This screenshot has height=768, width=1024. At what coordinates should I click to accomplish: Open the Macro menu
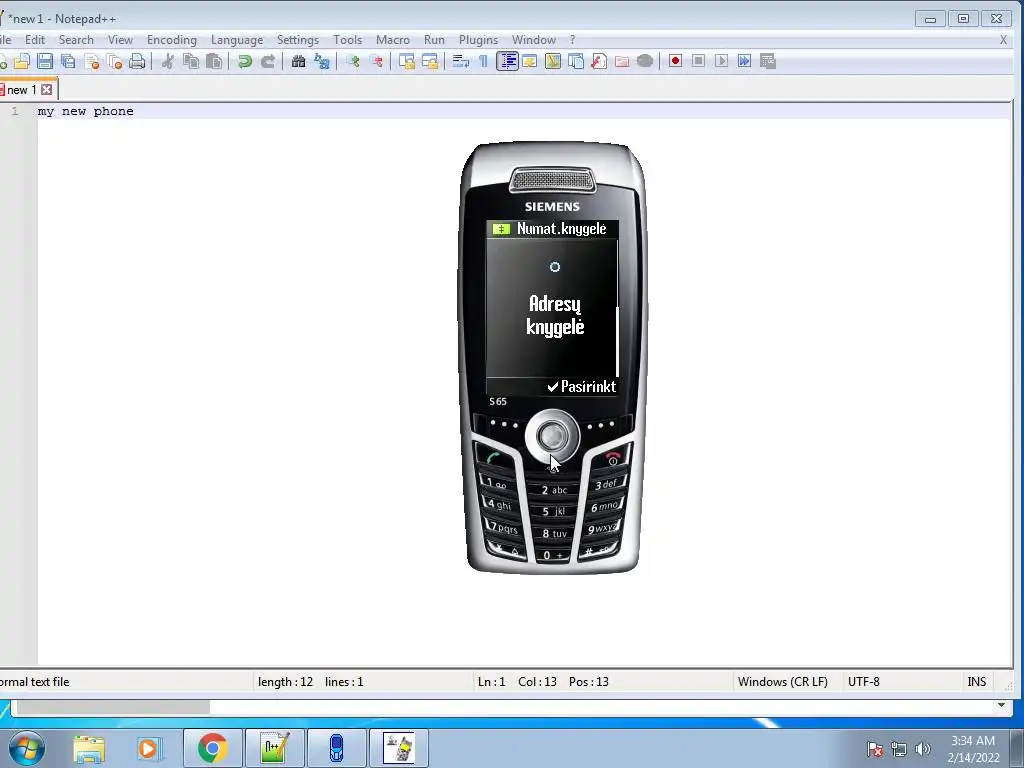coord(392,40)
